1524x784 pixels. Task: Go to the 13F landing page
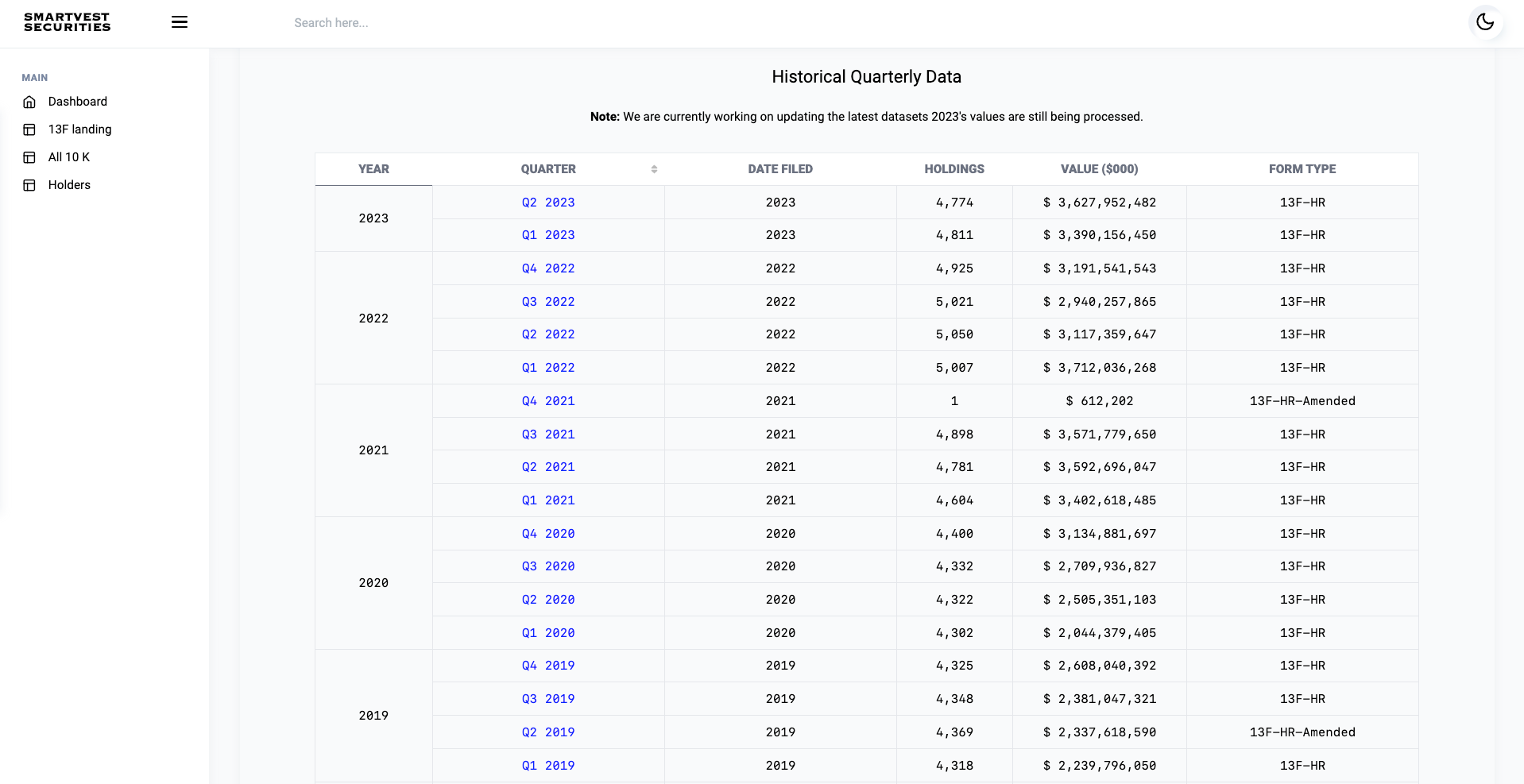click(x=79, y=129)
